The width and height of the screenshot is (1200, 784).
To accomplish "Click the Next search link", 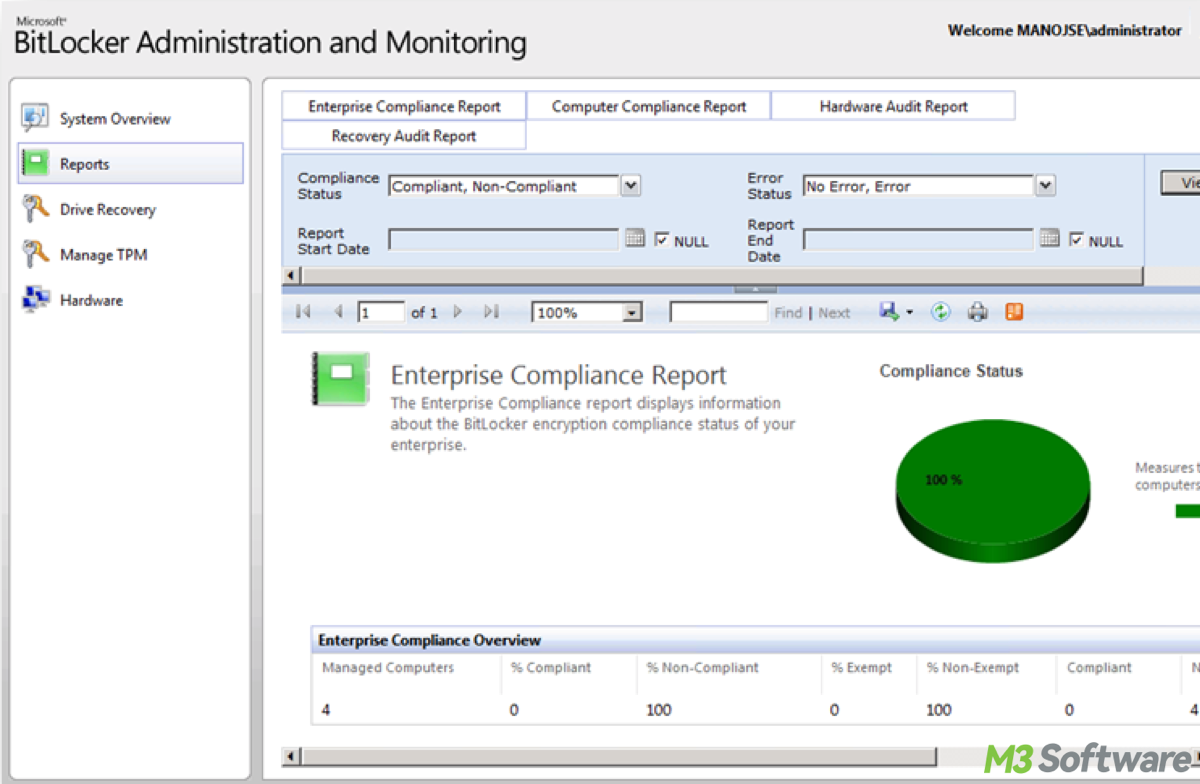I will point(834,313).
